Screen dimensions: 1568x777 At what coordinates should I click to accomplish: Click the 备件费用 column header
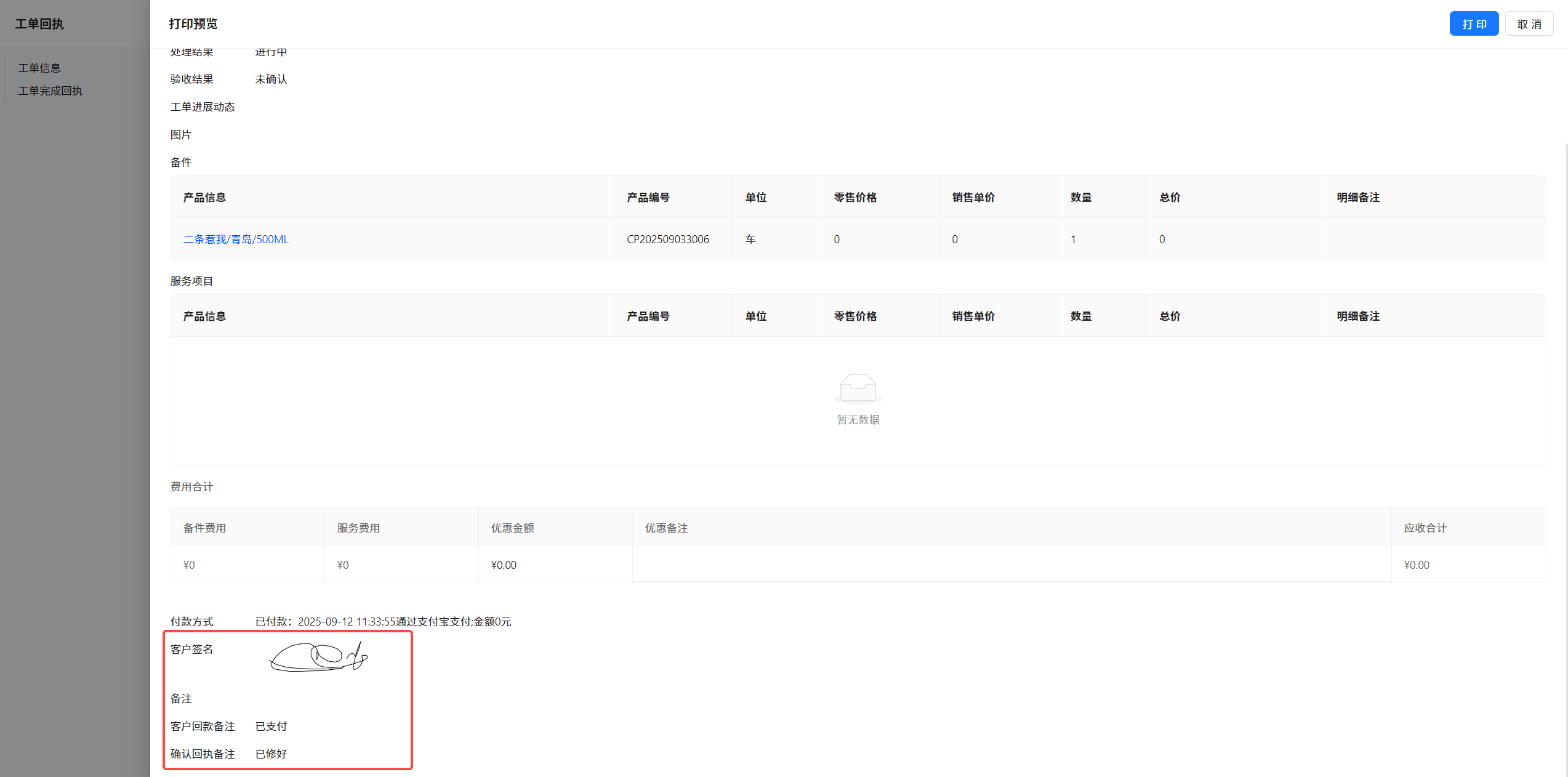coord(204,528)
